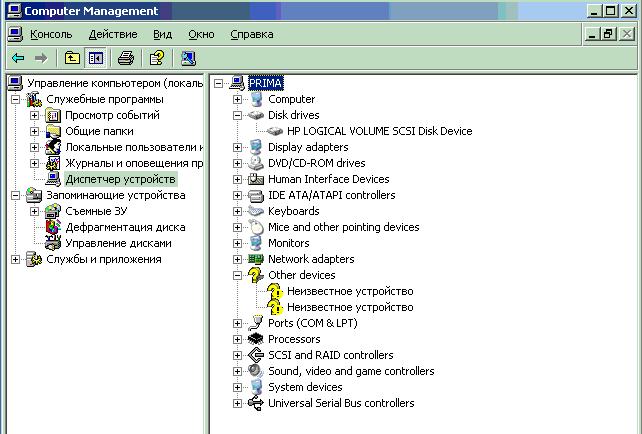This screenshot has width=642, height=434.
Task: Collapse the Other devices node
Action: point(237,275)
